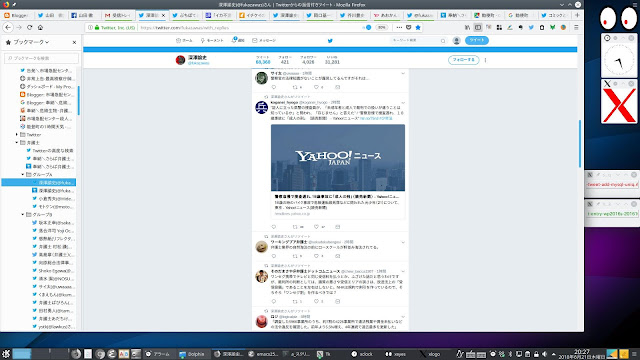Retweet the 弁護士ドットコムニュース tweet
The height and width of the screenshot is (360, 640).
(x=295, y=301)
